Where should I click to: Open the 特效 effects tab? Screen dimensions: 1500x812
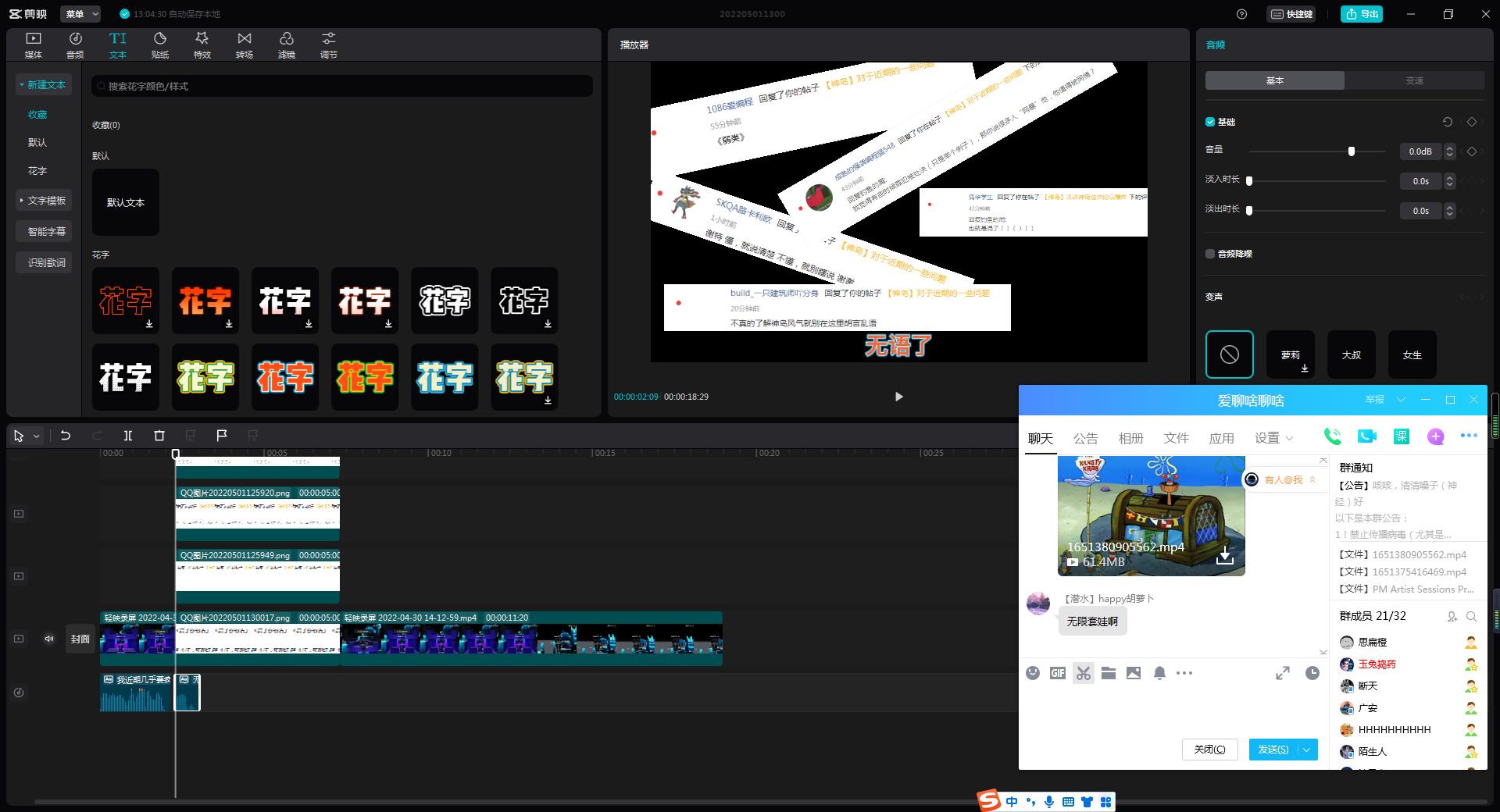tap(202, 45)
